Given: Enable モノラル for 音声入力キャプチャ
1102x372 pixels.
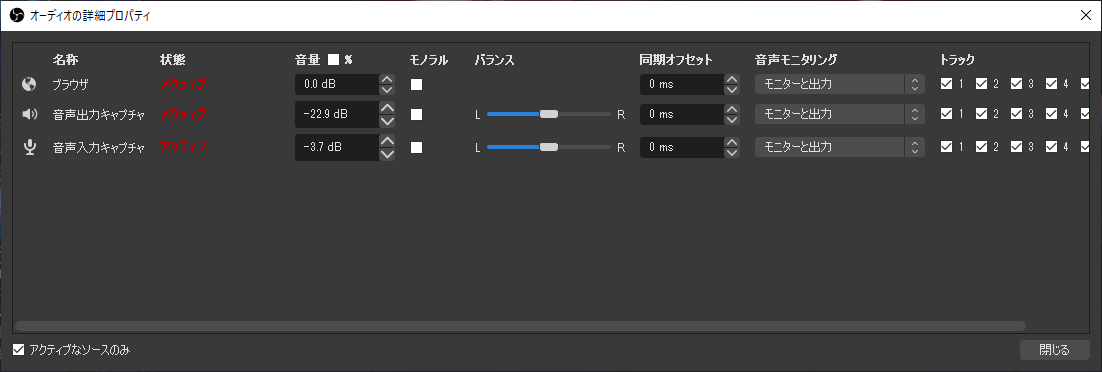Looking at the screenshot, I should click(x=417, y=147).
